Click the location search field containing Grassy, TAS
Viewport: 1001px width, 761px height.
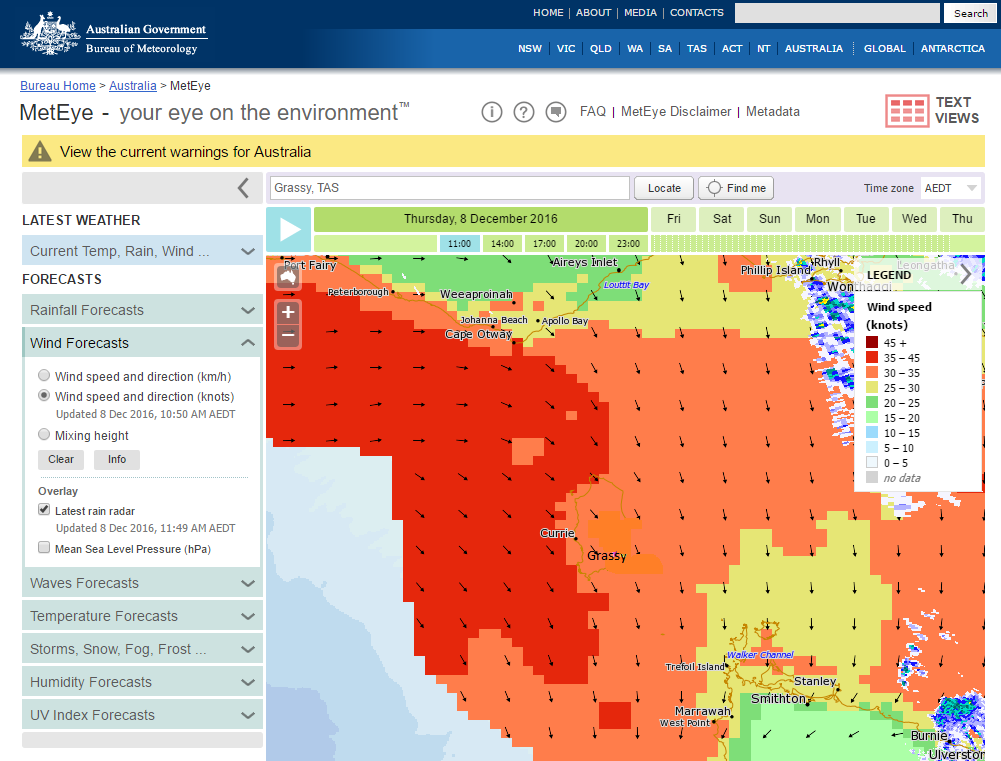pyautogui.click(x=450, y=188)
